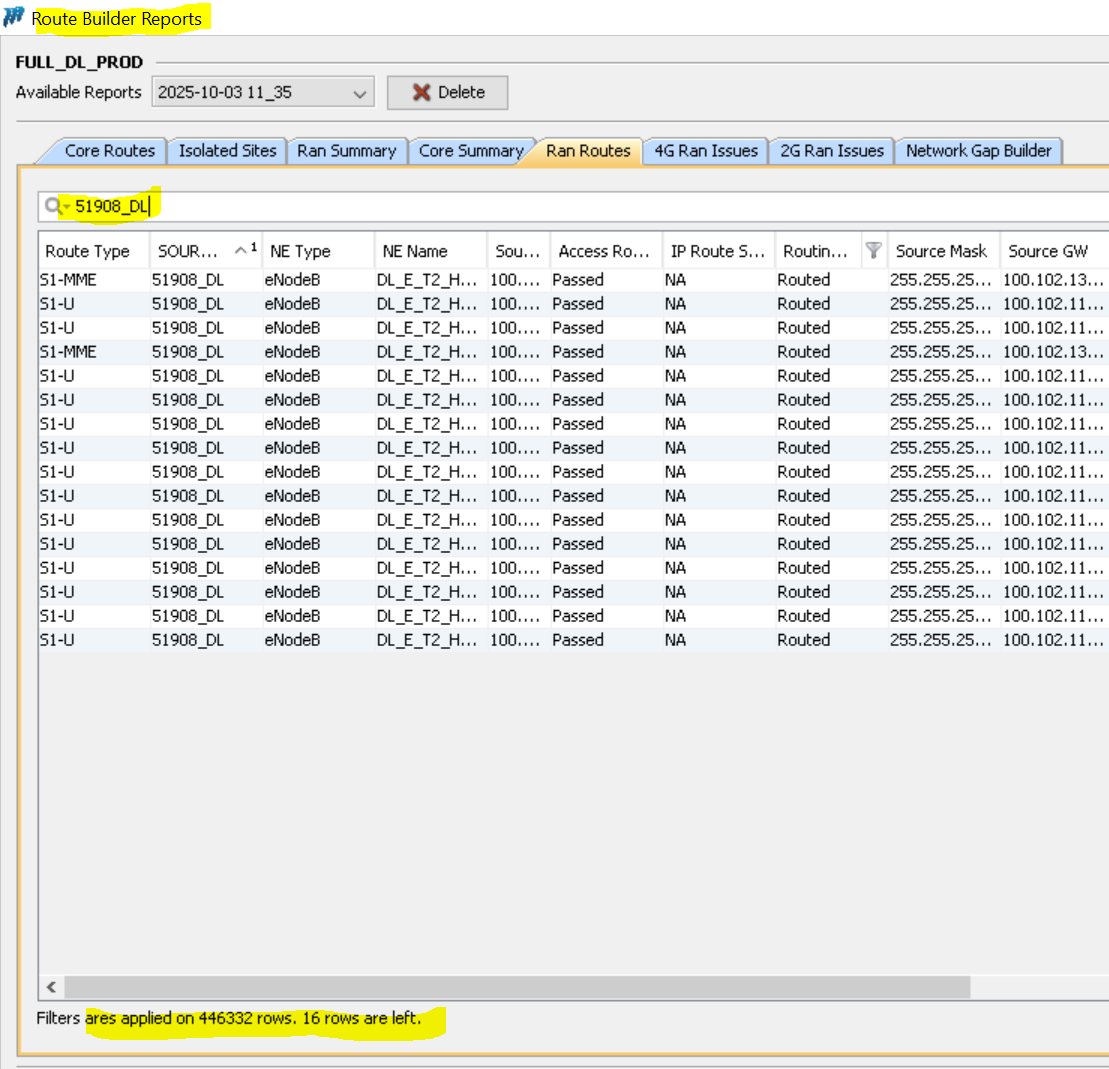The width and height of the screenshot is (1109, 1069).
Task: Switch to the Core Routes tab
Action: pyautogui.click(x=109, y=151)
